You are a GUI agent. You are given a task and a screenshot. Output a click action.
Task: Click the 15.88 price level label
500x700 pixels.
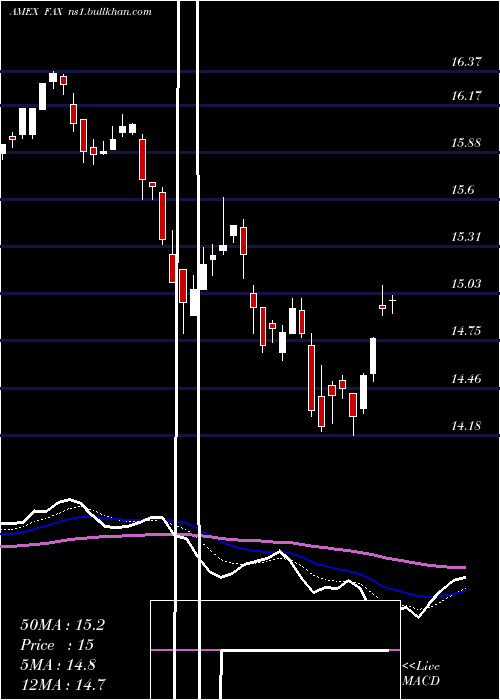466,143
